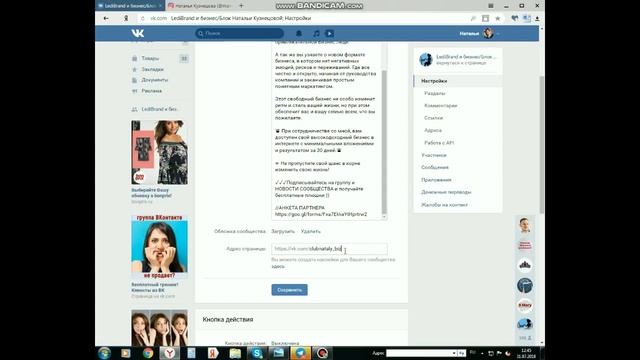This screenshot has width=640, height=360.
Task: Open the LediBrand group left menu shortcut
Action: click(160, 109)
